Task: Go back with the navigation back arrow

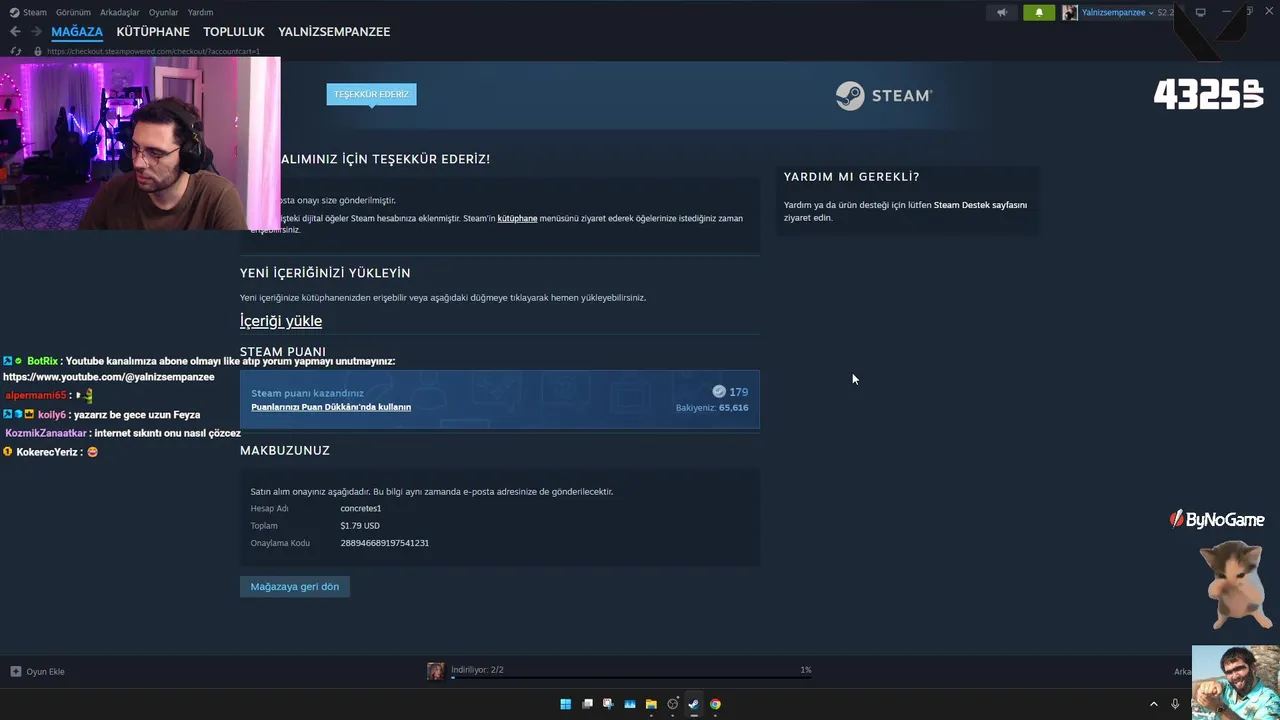Action: click(15, 32)
